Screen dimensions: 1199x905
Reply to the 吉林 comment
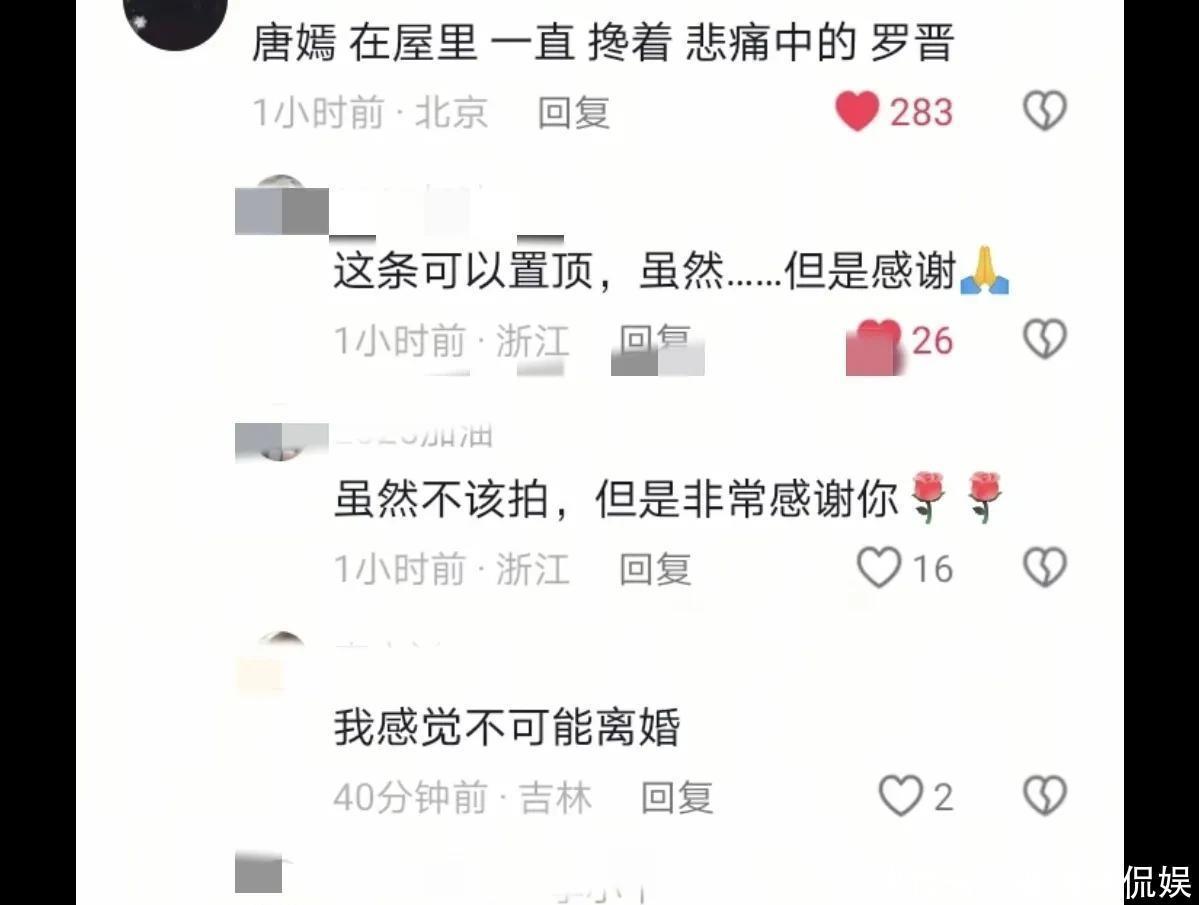(677, 797)
